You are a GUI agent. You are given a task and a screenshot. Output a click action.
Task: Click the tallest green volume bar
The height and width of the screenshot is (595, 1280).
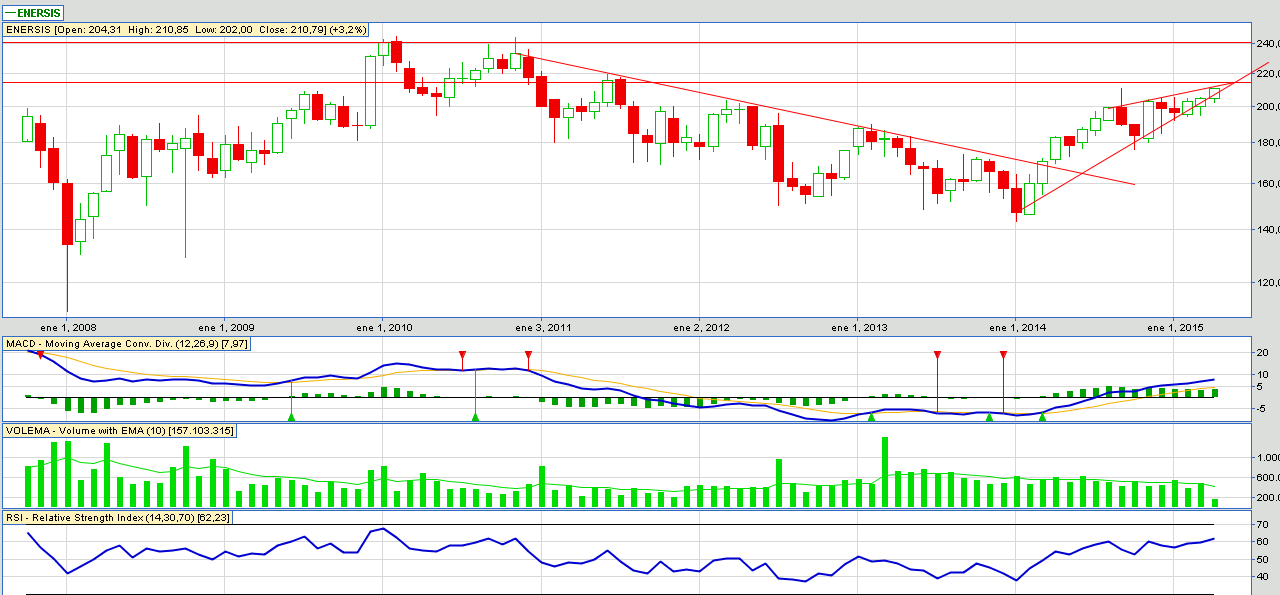(885, 470)
